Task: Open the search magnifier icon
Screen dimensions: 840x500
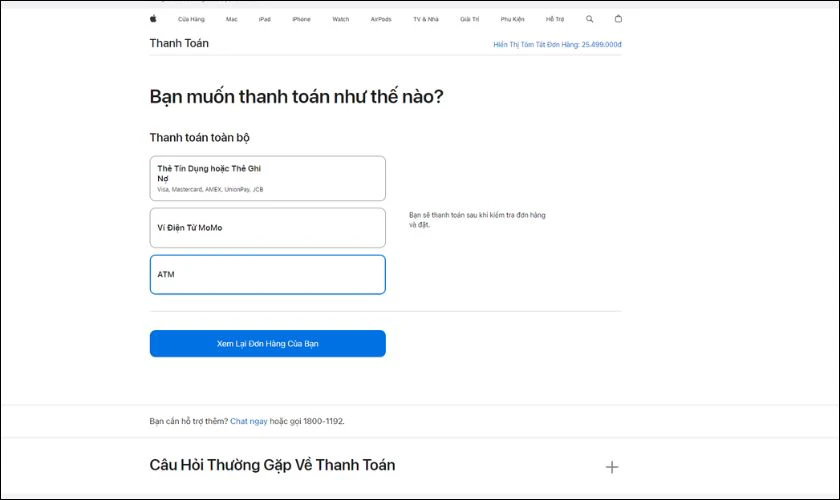Action: tap(589, 19)
